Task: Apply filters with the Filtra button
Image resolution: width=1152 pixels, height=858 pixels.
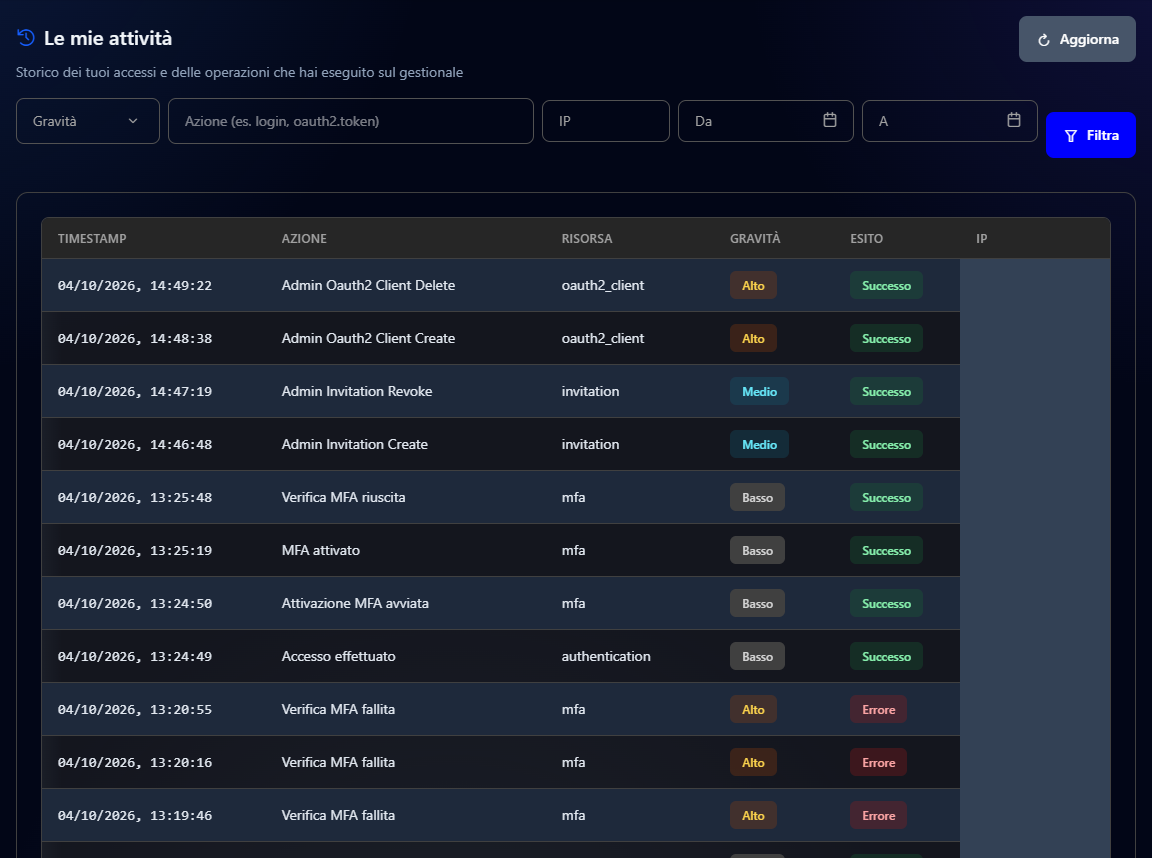Action: 1090,135
